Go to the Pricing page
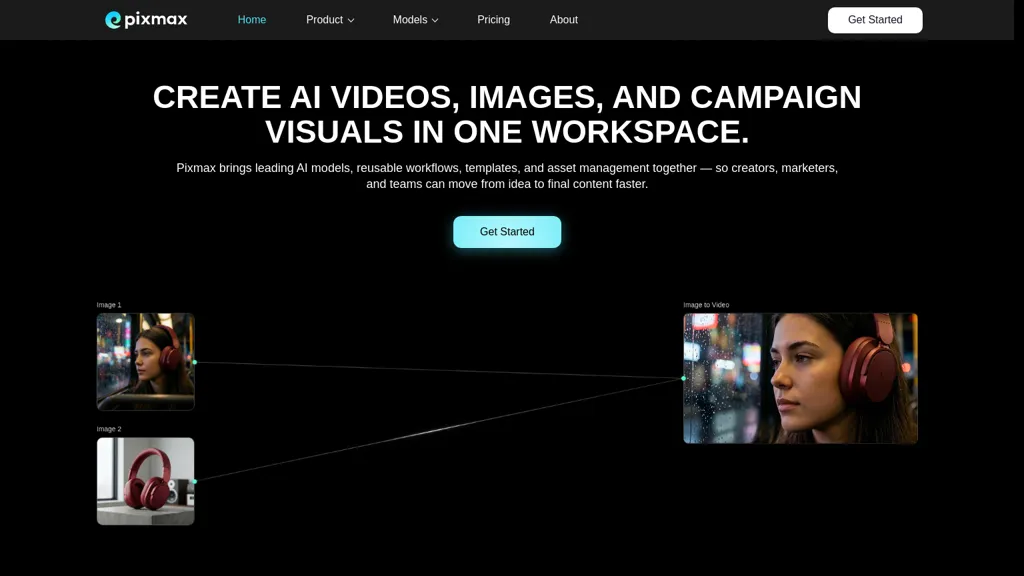Viewport: 1024px width, 576px height. pos(493,20)
